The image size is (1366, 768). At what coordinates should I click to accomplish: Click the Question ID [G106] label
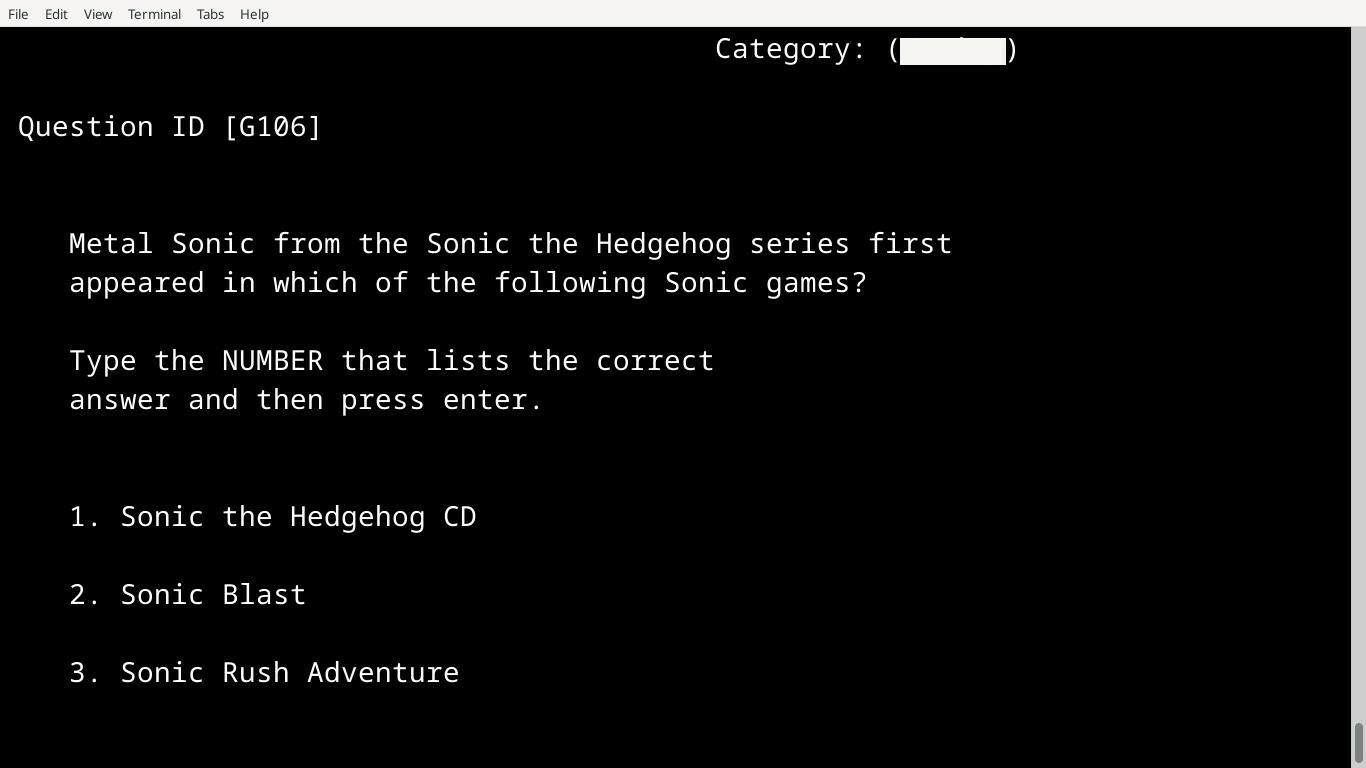(x=169, y=126)
